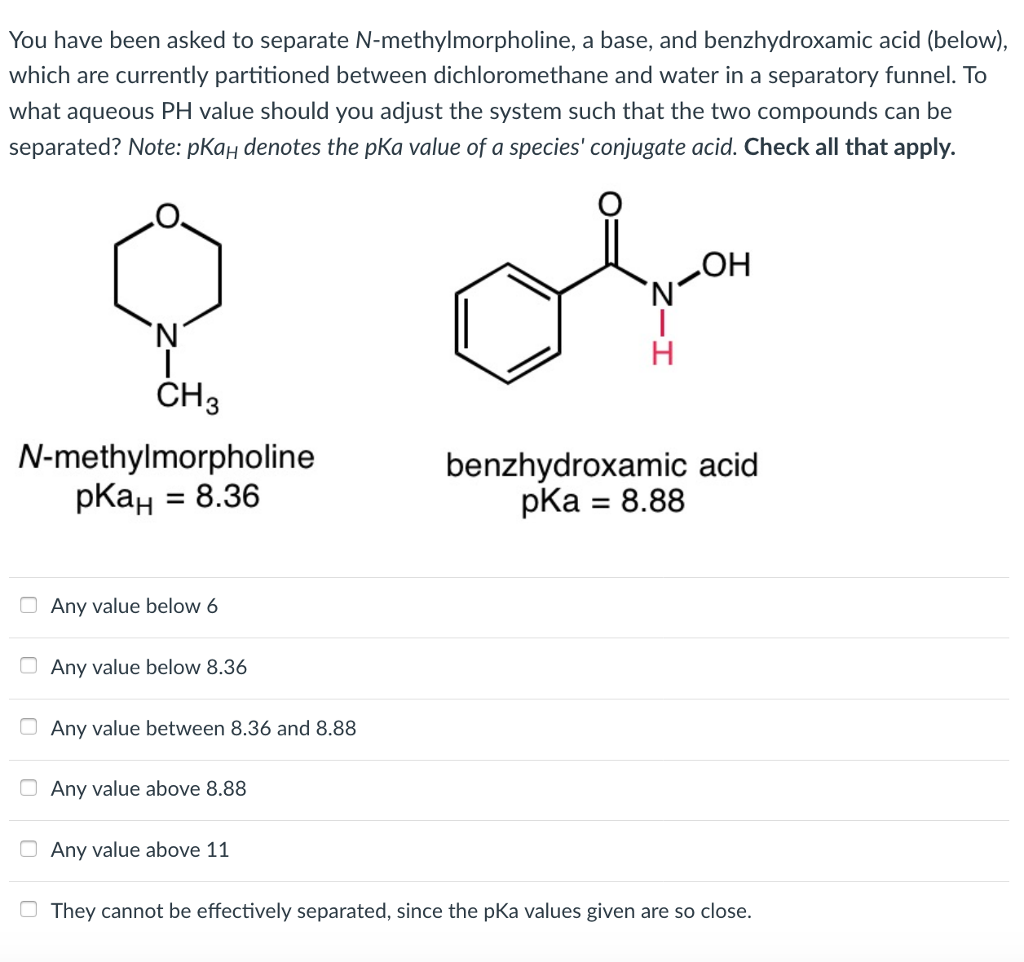The image size is (1024, 962).
Task: Click the "Any value below 6" answer text
Action: pos(134,605)
